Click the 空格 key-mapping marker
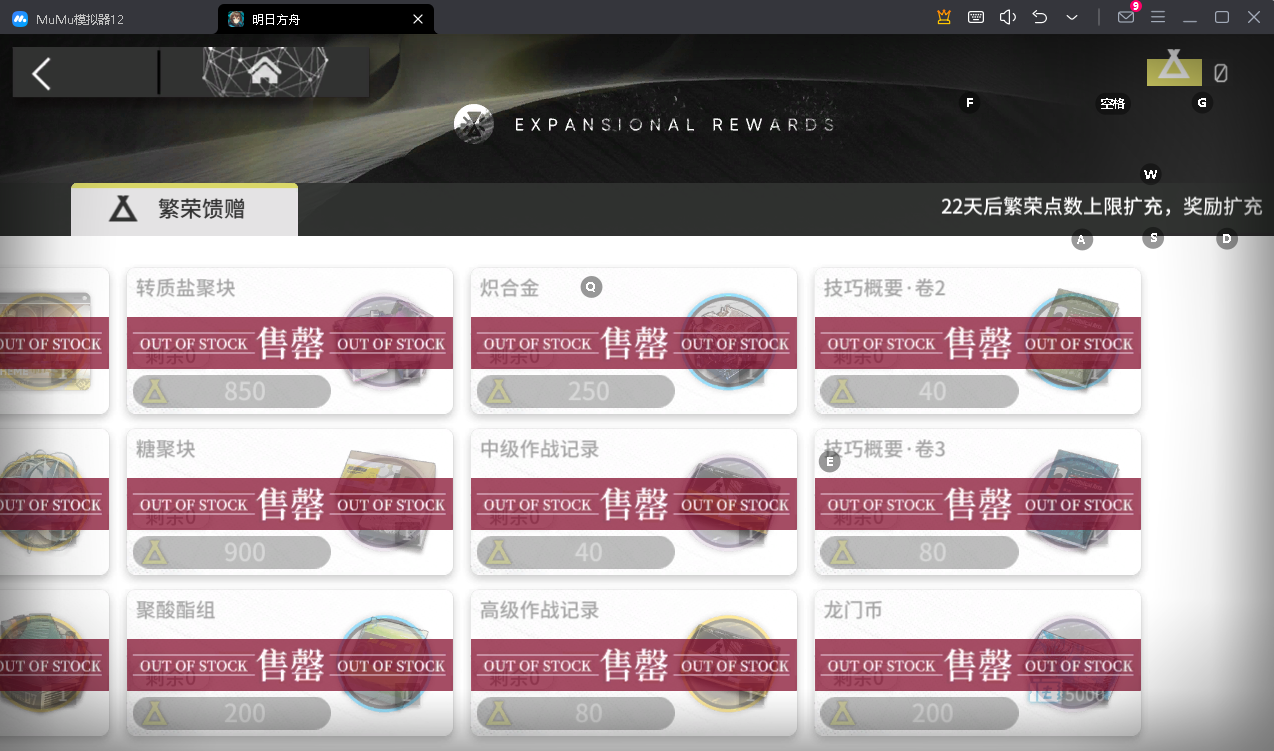This screenshot has width=1274, height=751. 1112,102
